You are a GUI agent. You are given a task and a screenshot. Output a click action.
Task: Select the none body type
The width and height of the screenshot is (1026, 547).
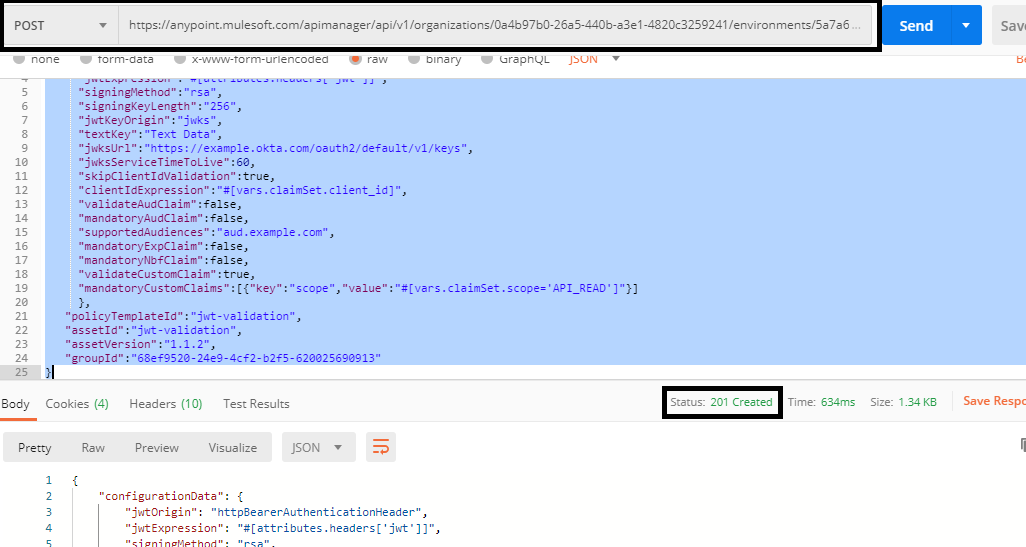tap(37, 59)
